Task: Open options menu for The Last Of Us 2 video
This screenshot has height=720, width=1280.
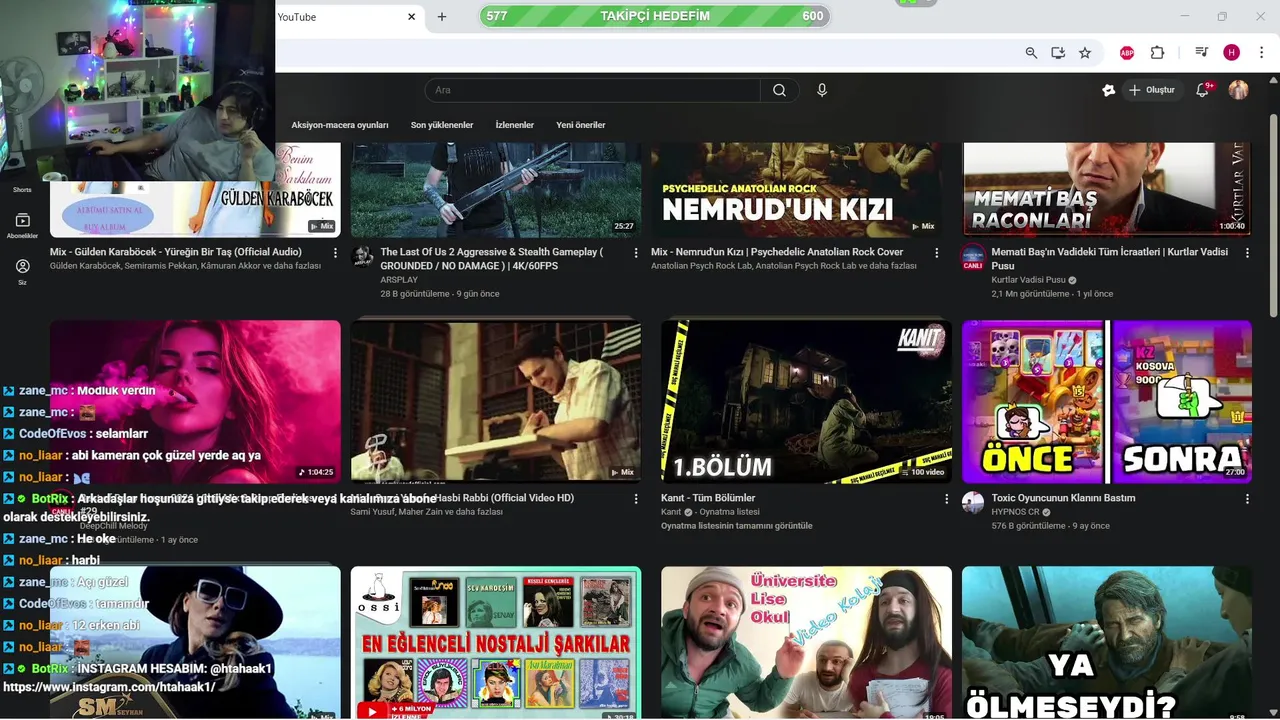Action: click(x=636, y=253)
